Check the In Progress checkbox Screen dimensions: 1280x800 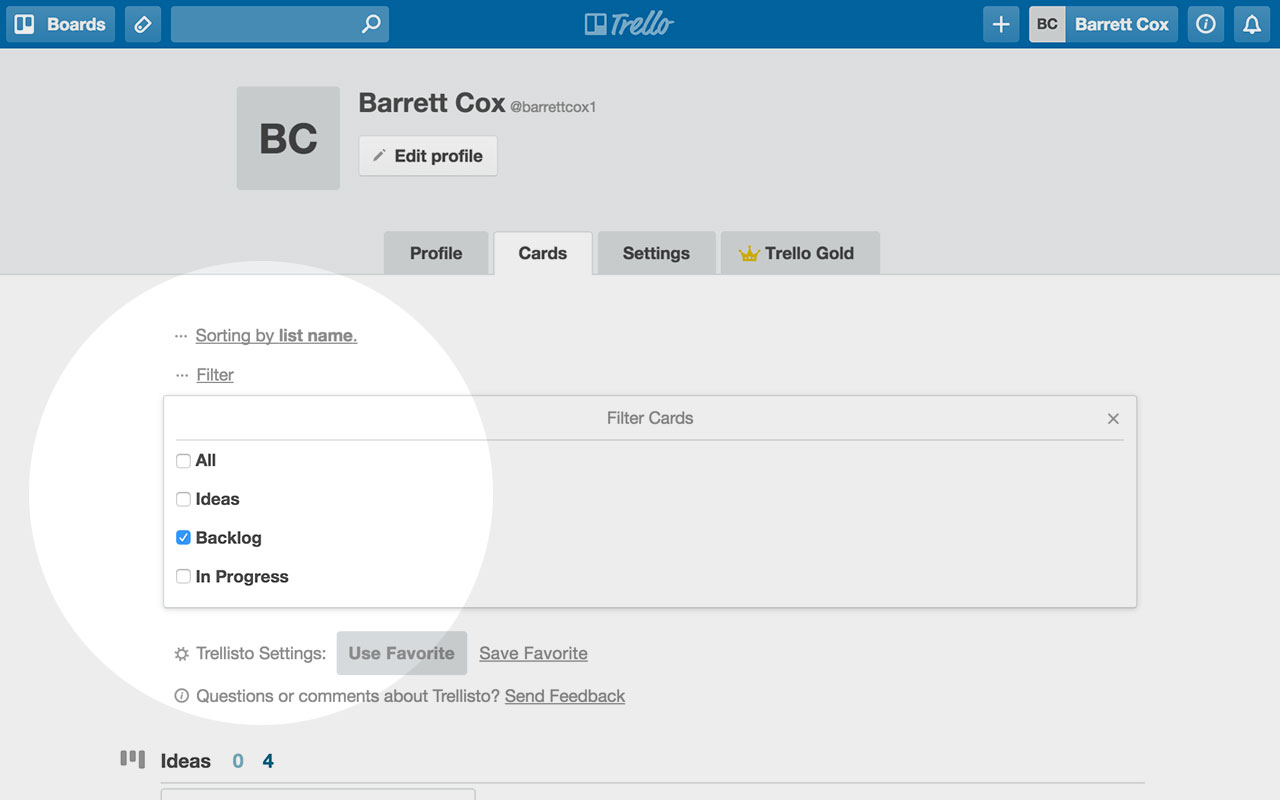[x=183, y=577]
